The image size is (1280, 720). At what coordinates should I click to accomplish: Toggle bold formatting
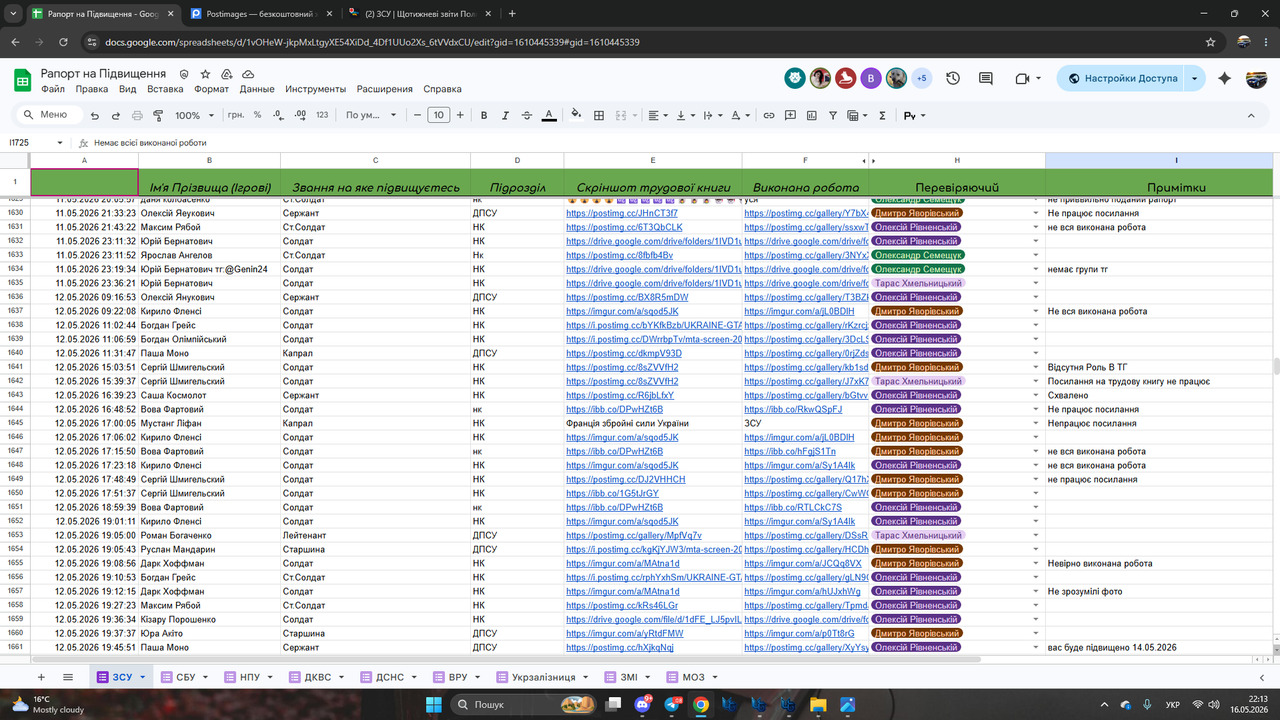point(484,115)
